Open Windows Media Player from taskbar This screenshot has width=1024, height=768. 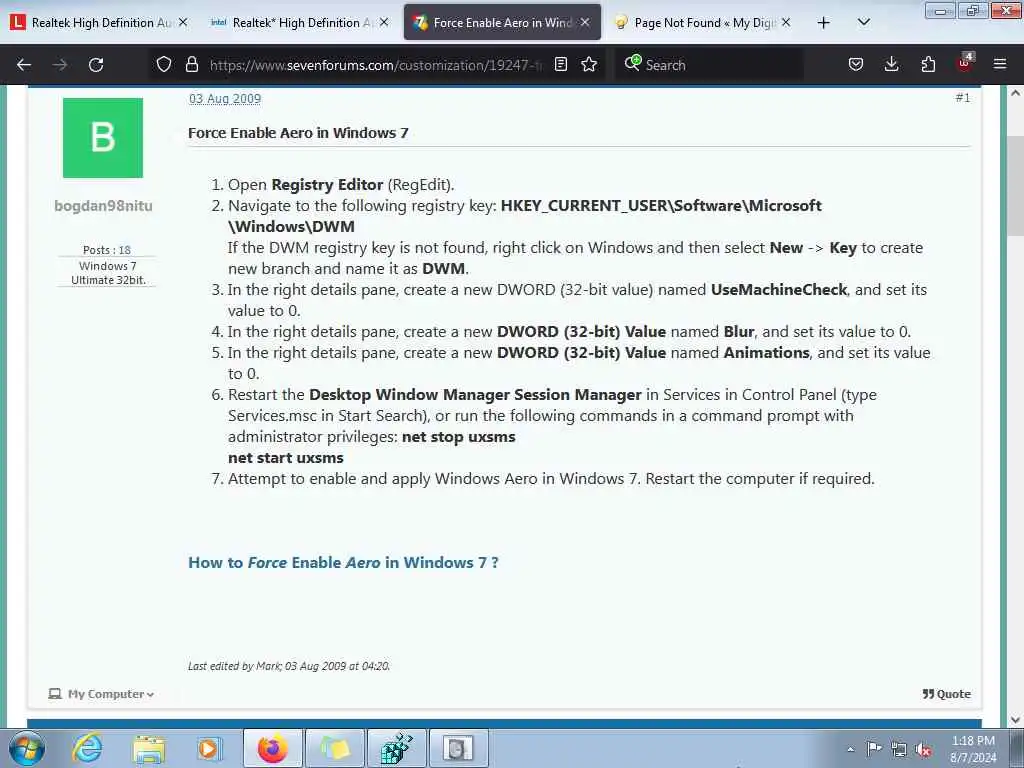point(210,748)
